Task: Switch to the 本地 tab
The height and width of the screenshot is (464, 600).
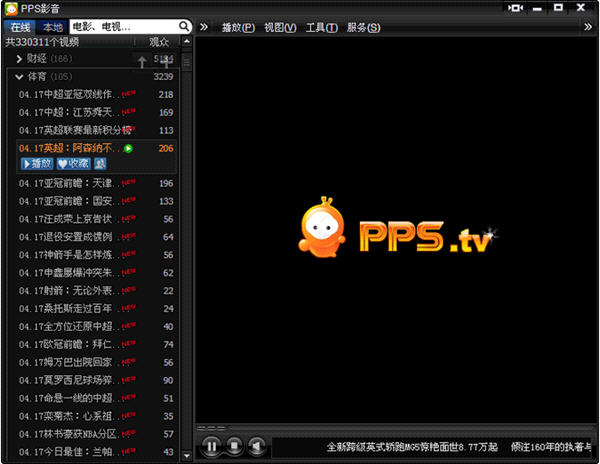Action: [52, 27]
